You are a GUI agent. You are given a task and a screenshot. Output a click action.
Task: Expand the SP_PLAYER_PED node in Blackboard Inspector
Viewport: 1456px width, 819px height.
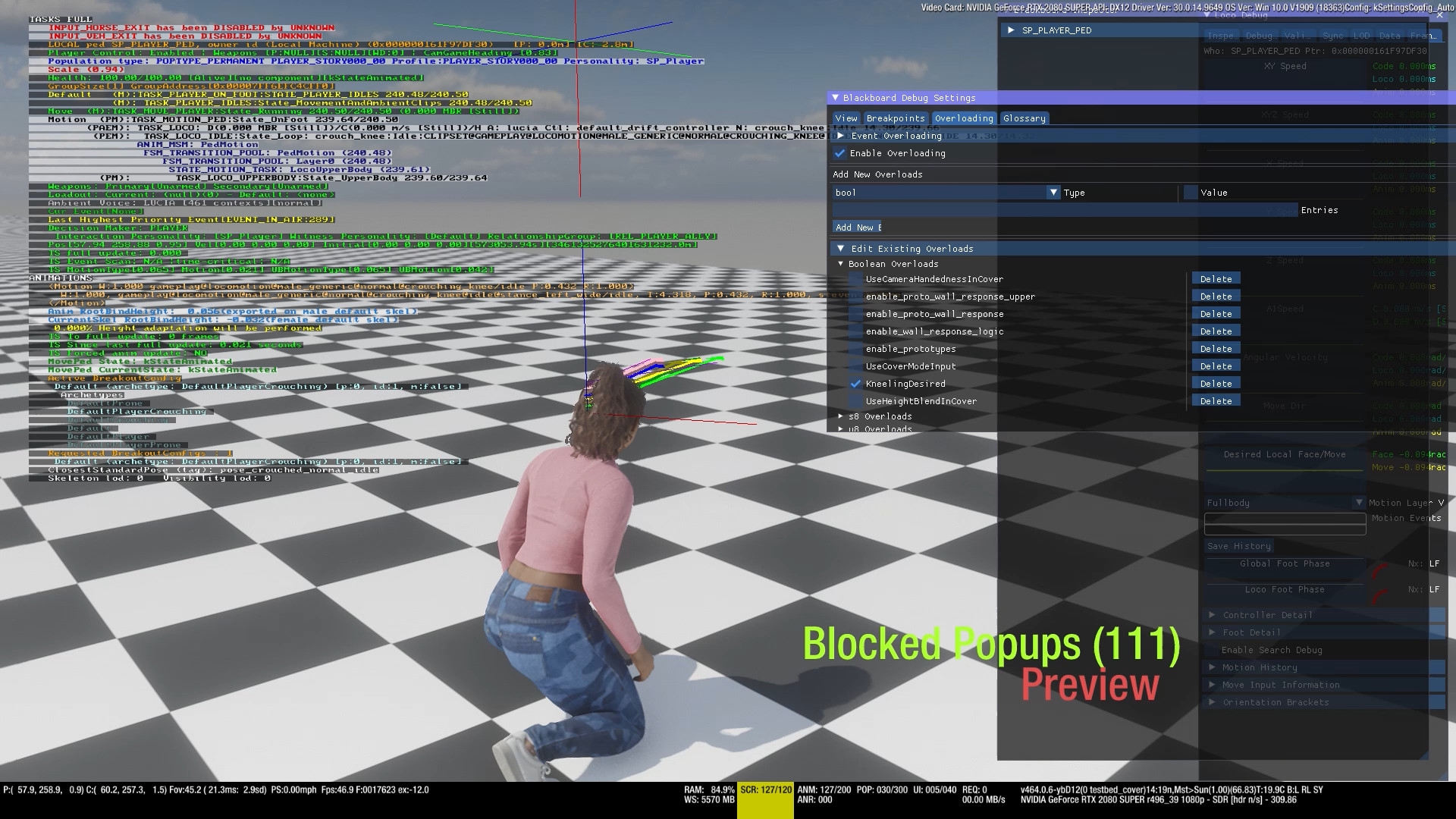click(1010, 30)
